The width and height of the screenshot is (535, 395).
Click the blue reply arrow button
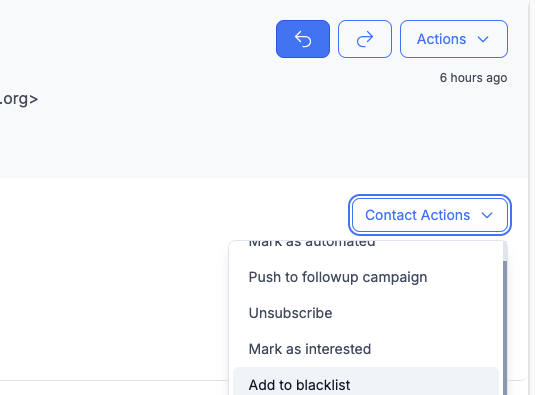pyautogui.click(x=303, y=39)
